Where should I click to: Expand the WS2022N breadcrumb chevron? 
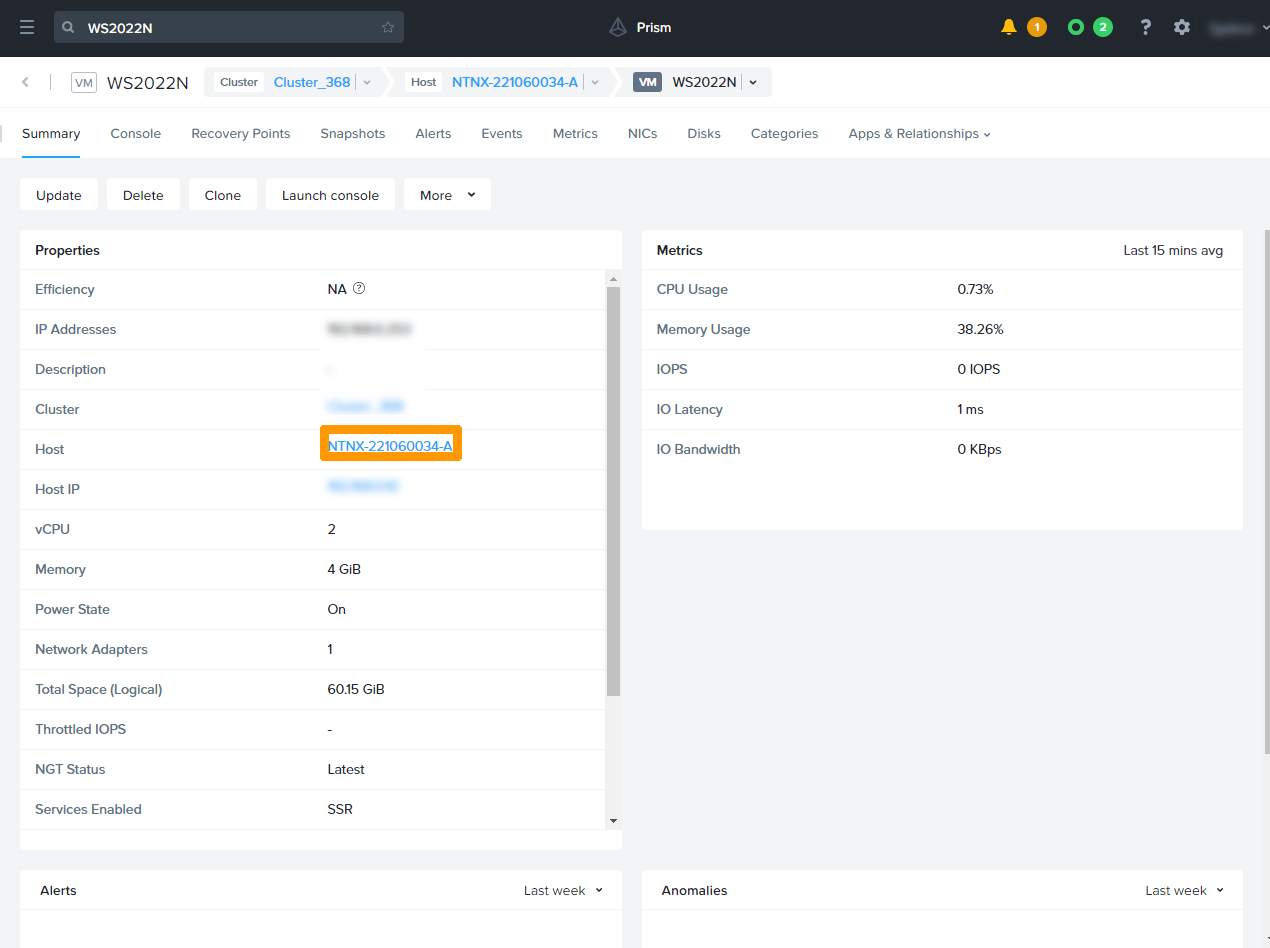755,82
